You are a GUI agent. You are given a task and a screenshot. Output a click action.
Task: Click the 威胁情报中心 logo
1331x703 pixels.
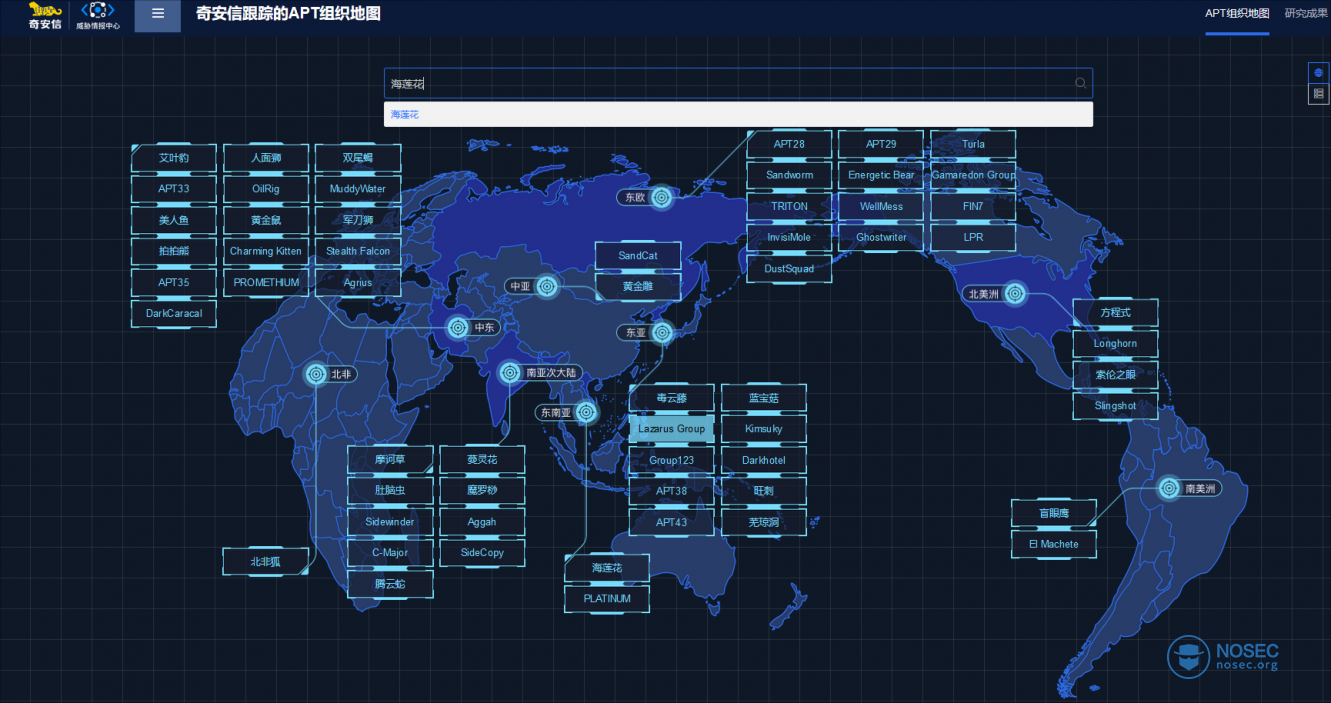click(97, 16)
